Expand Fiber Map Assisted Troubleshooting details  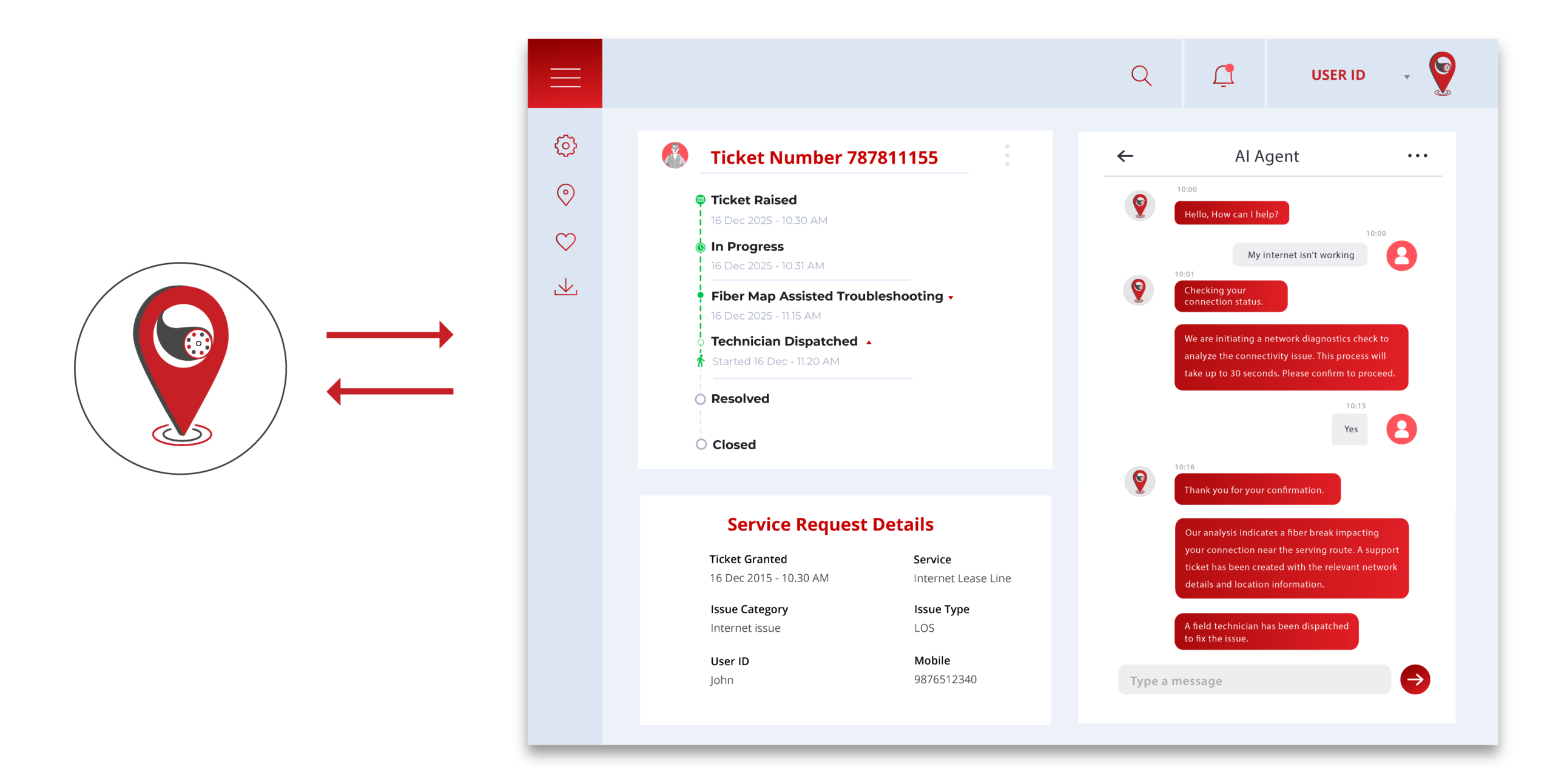(951, 298)
